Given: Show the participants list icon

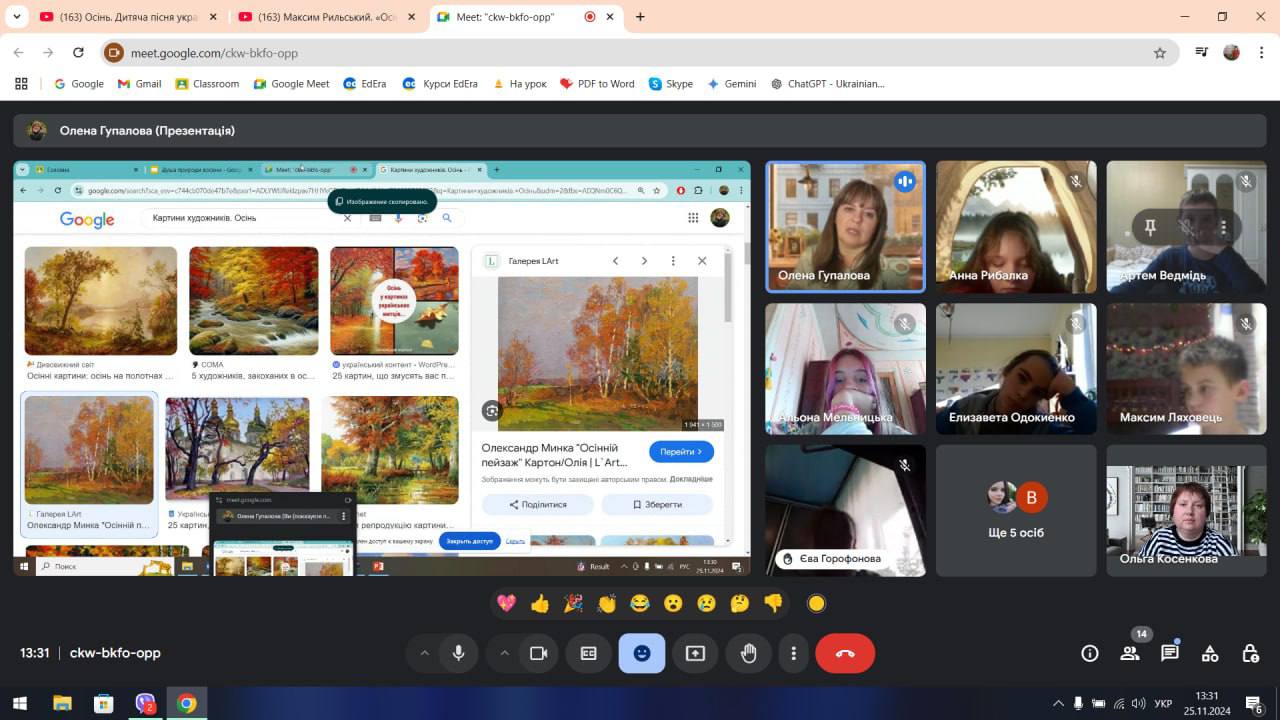Looking at the screenshot, I should pos(1130,653).
